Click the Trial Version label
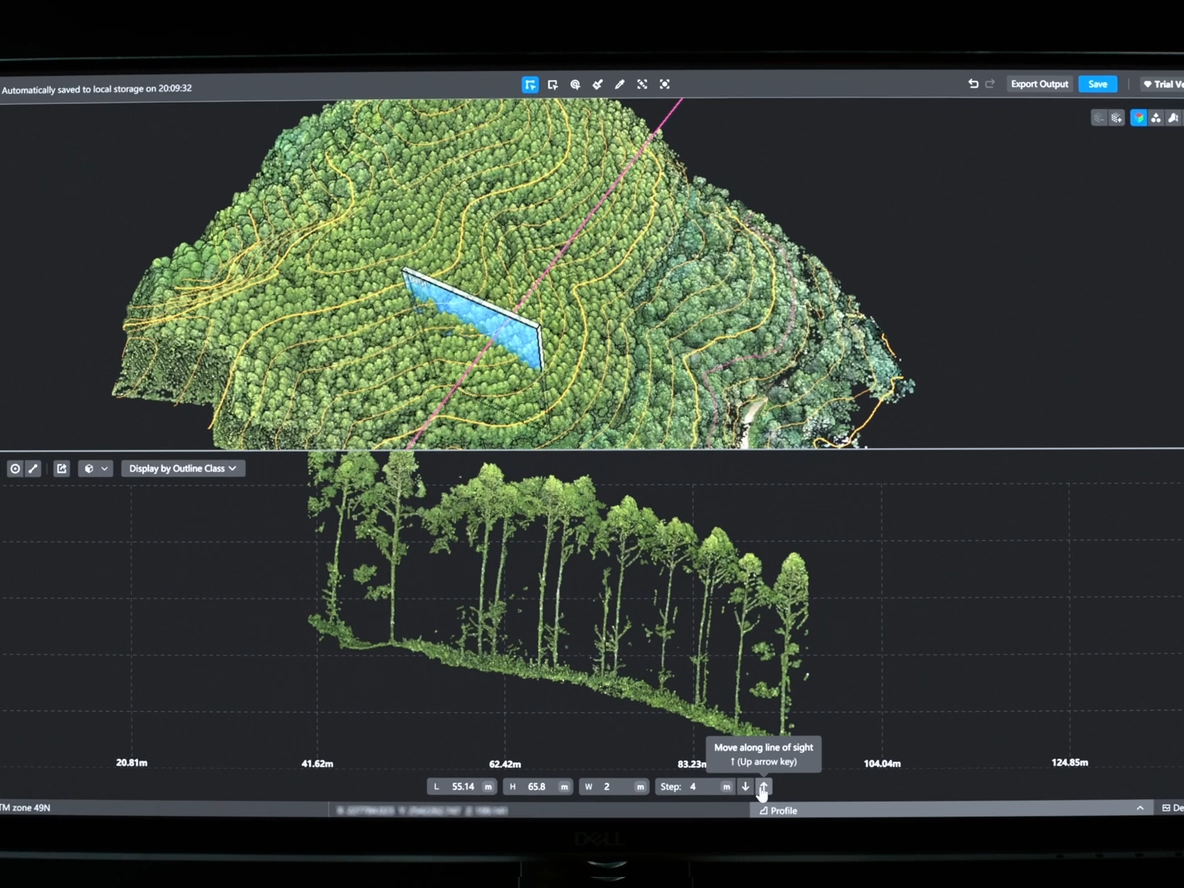The height and width of the screenshot is (888, 1184). [x=1162, y=84]
